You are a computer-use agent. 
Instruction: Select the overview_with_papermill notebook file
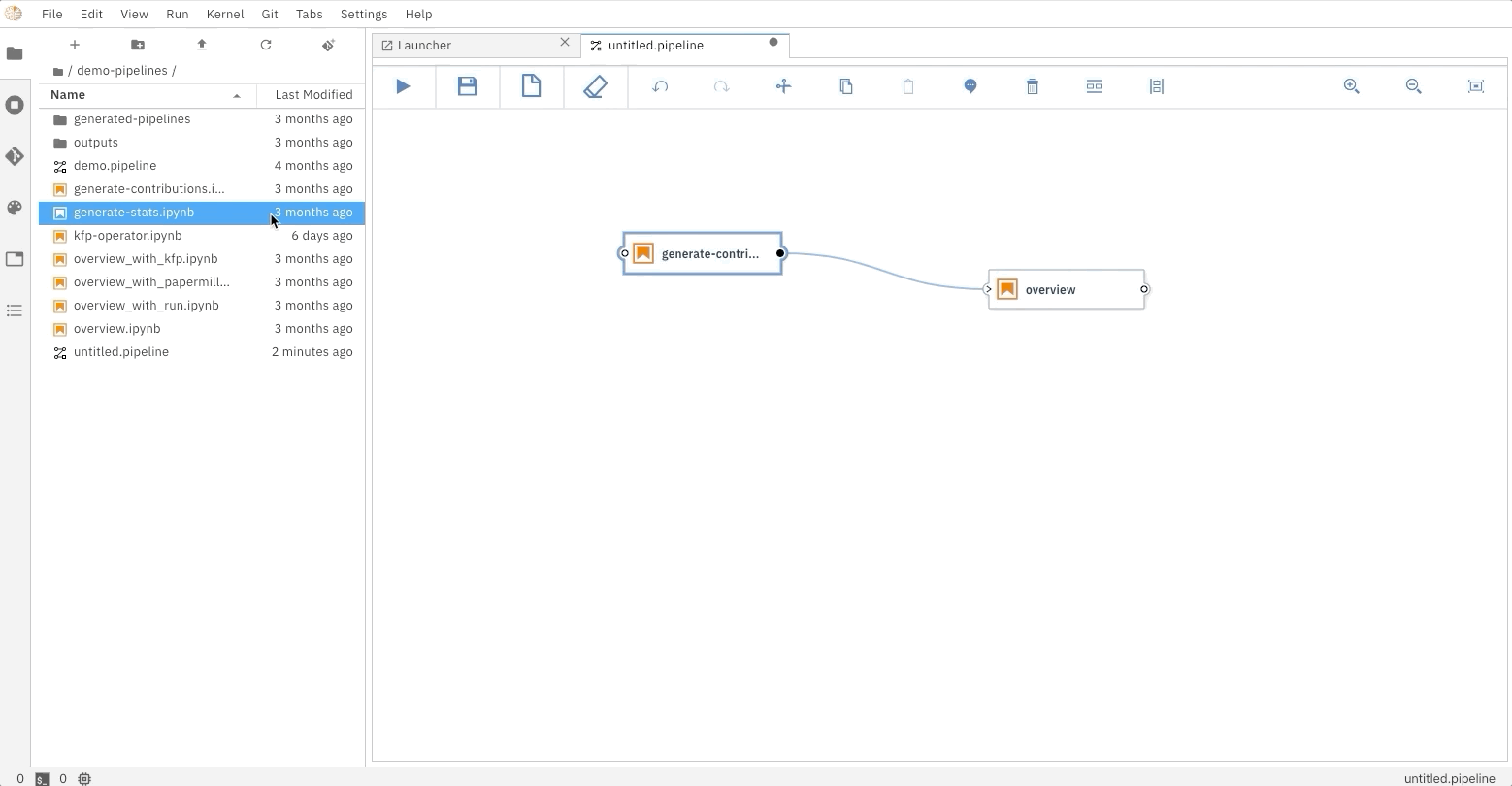[202, 282]
